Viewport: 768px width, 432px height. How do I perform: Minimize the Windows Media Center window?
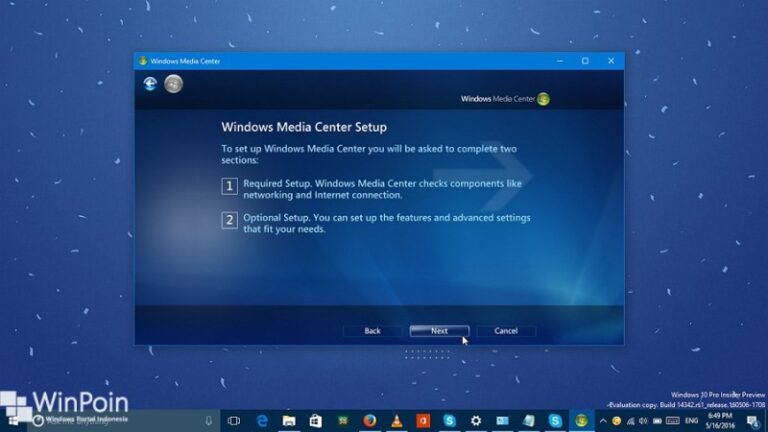[x=560, y=61]
